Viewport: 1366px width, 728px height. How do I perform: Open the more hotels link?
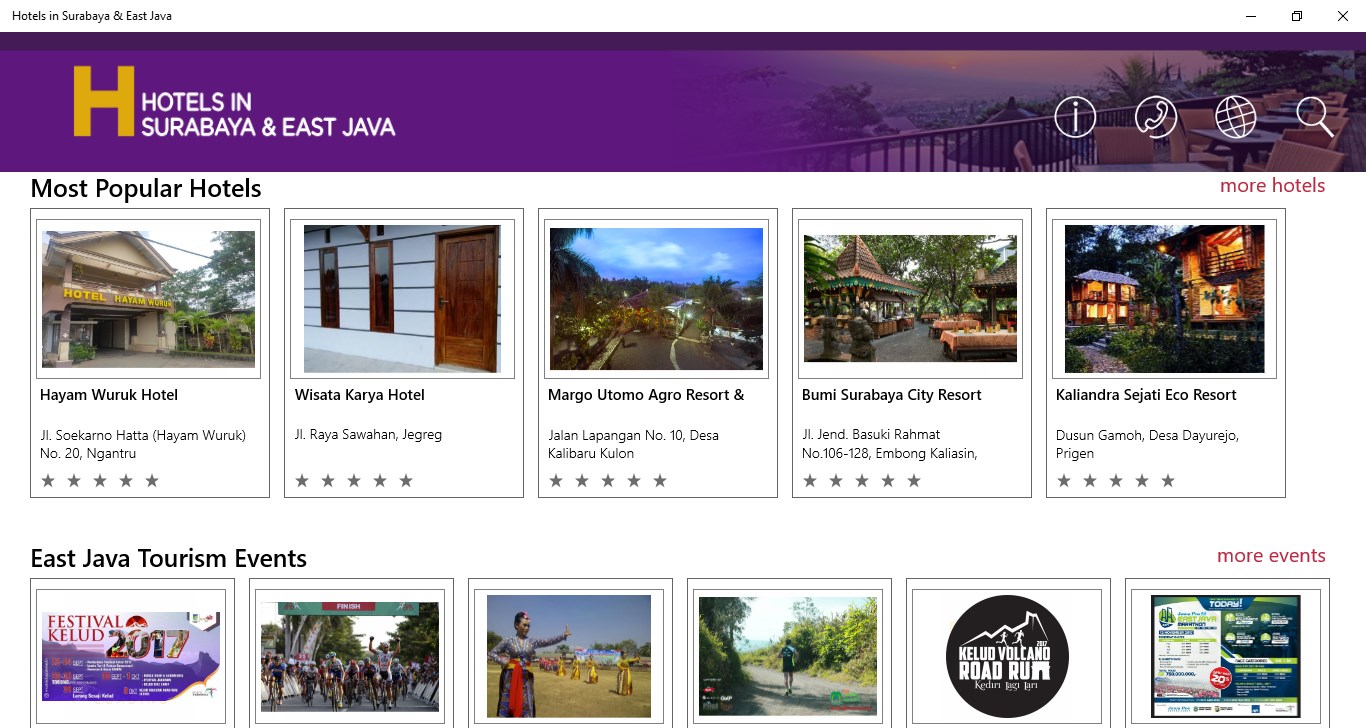pos(1272,185)
